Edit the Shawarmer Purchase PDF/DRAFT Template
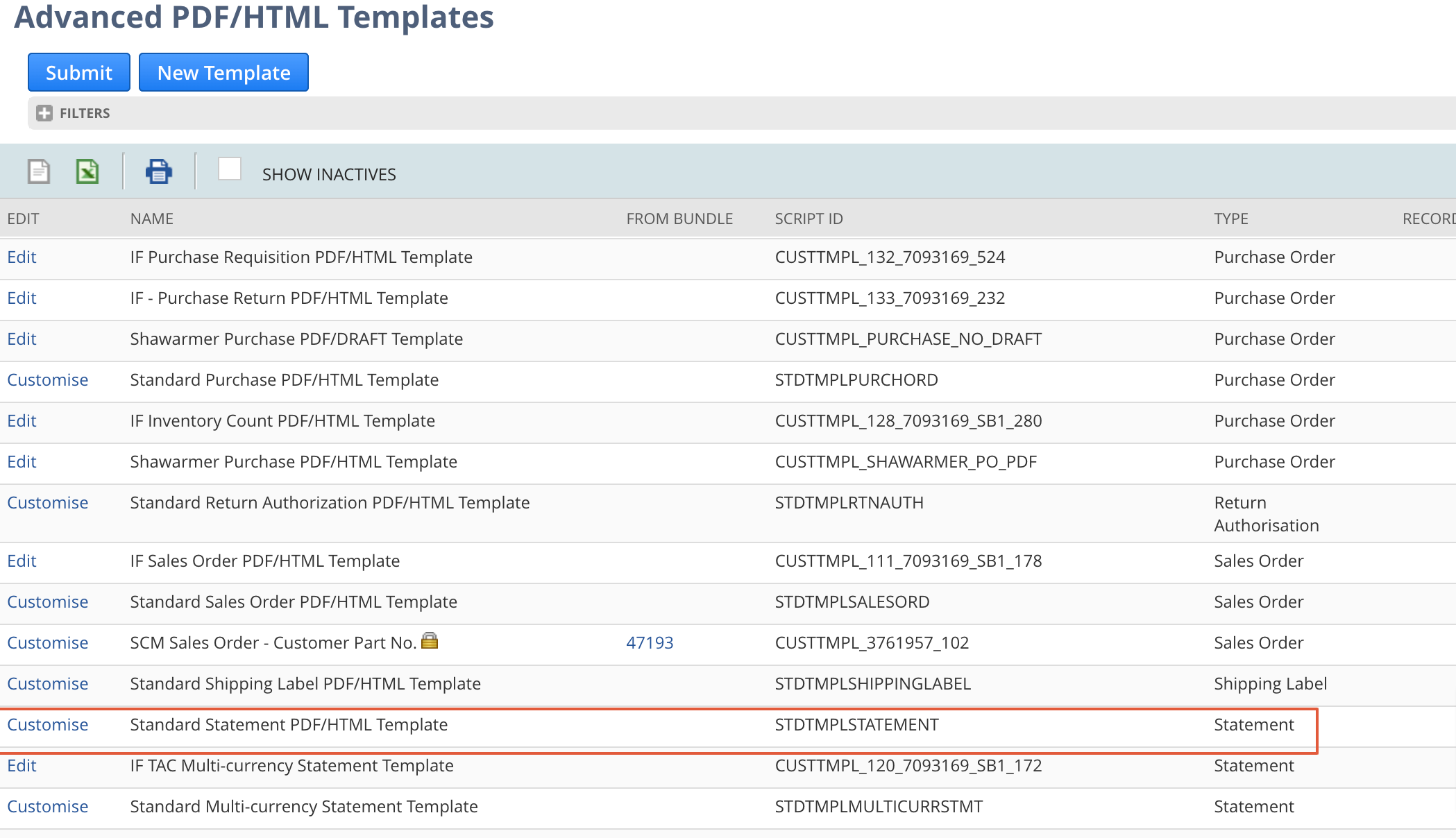 pos(22,339)
